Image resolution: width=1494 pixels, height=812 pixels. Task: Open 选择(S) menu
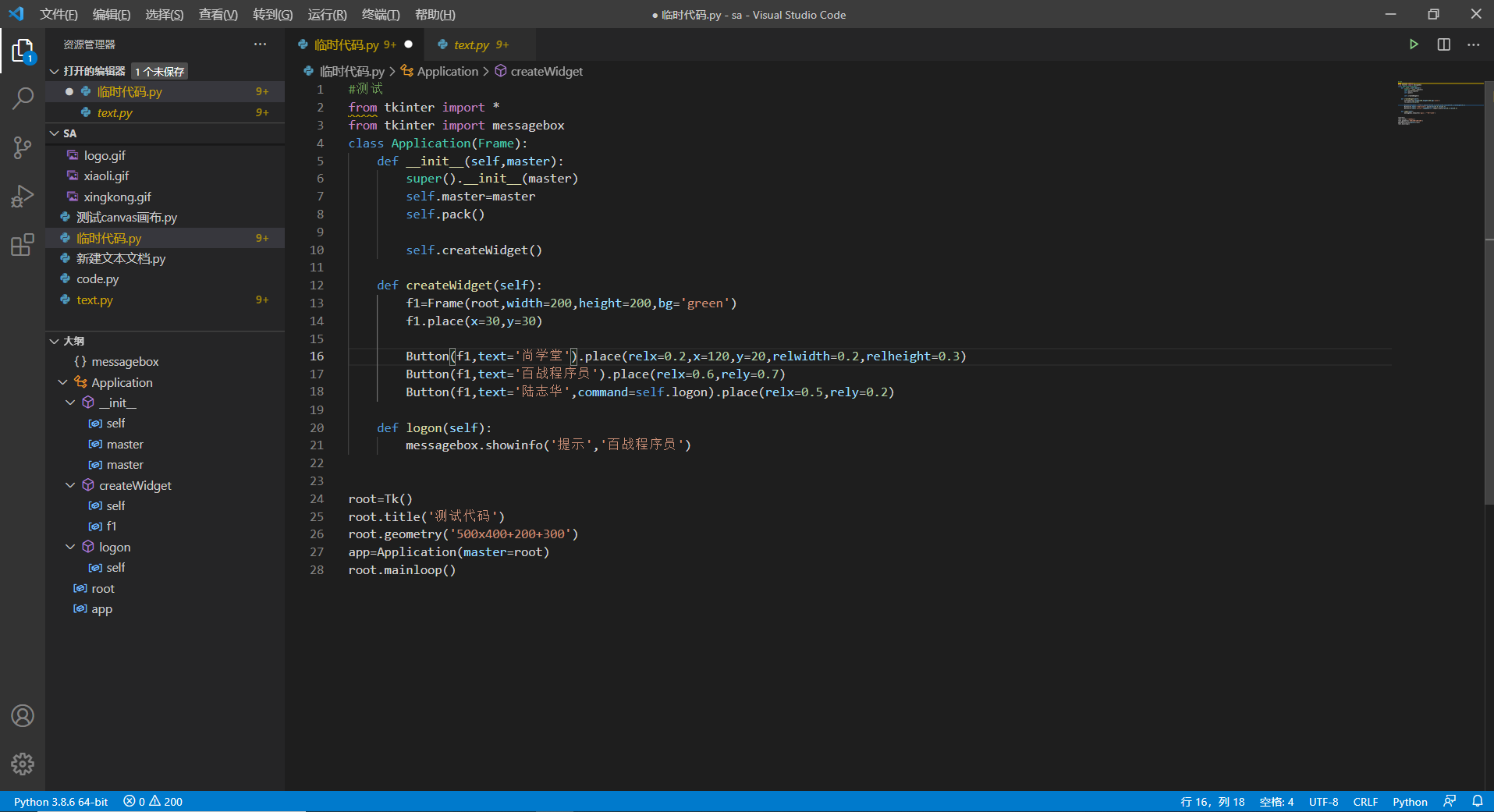(165, 15)
